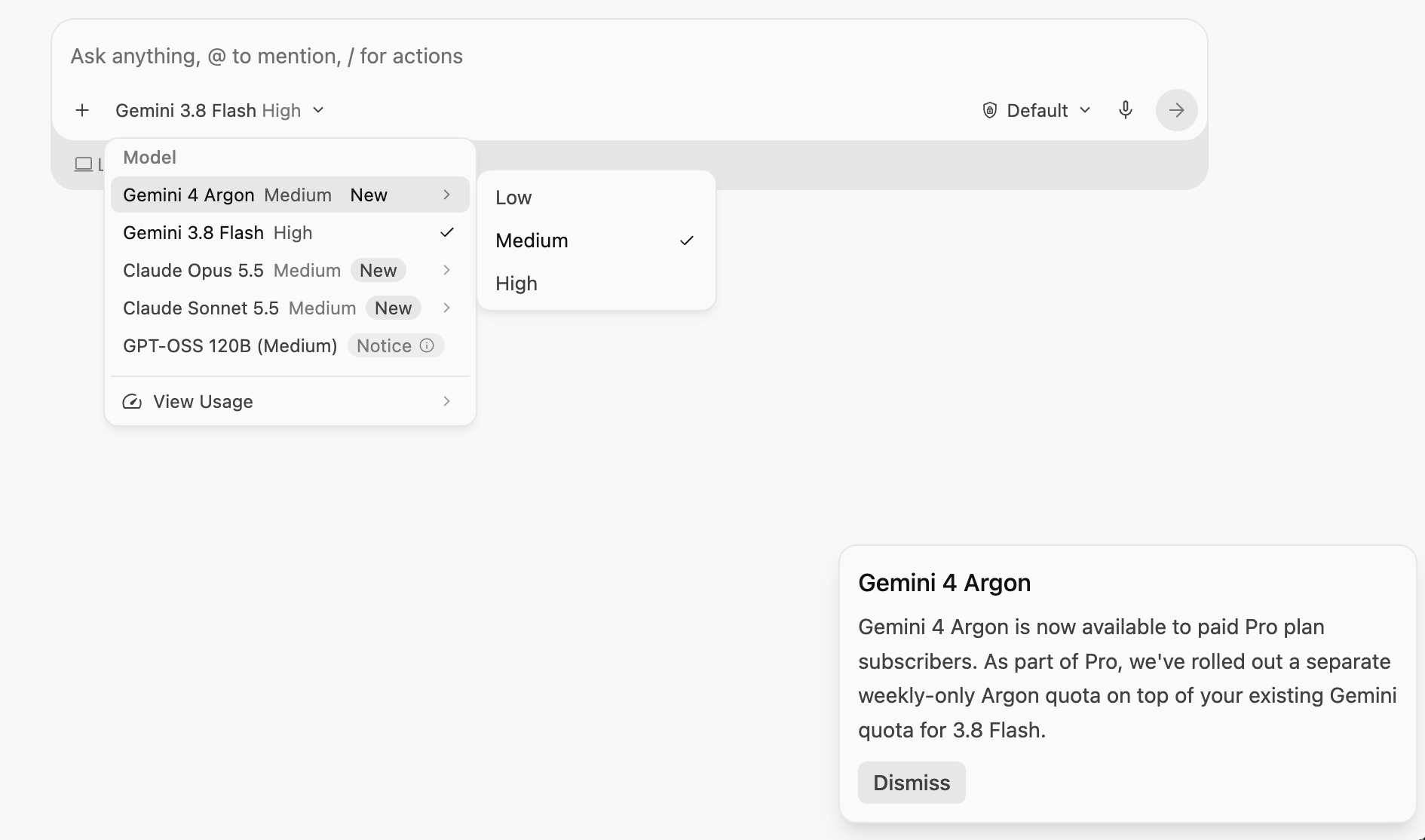Image resolution: width=1425 pixels, height=840 pixels.
Task: Dismiss the Gemini 4 Argon notification
Action: click(912, 783)
